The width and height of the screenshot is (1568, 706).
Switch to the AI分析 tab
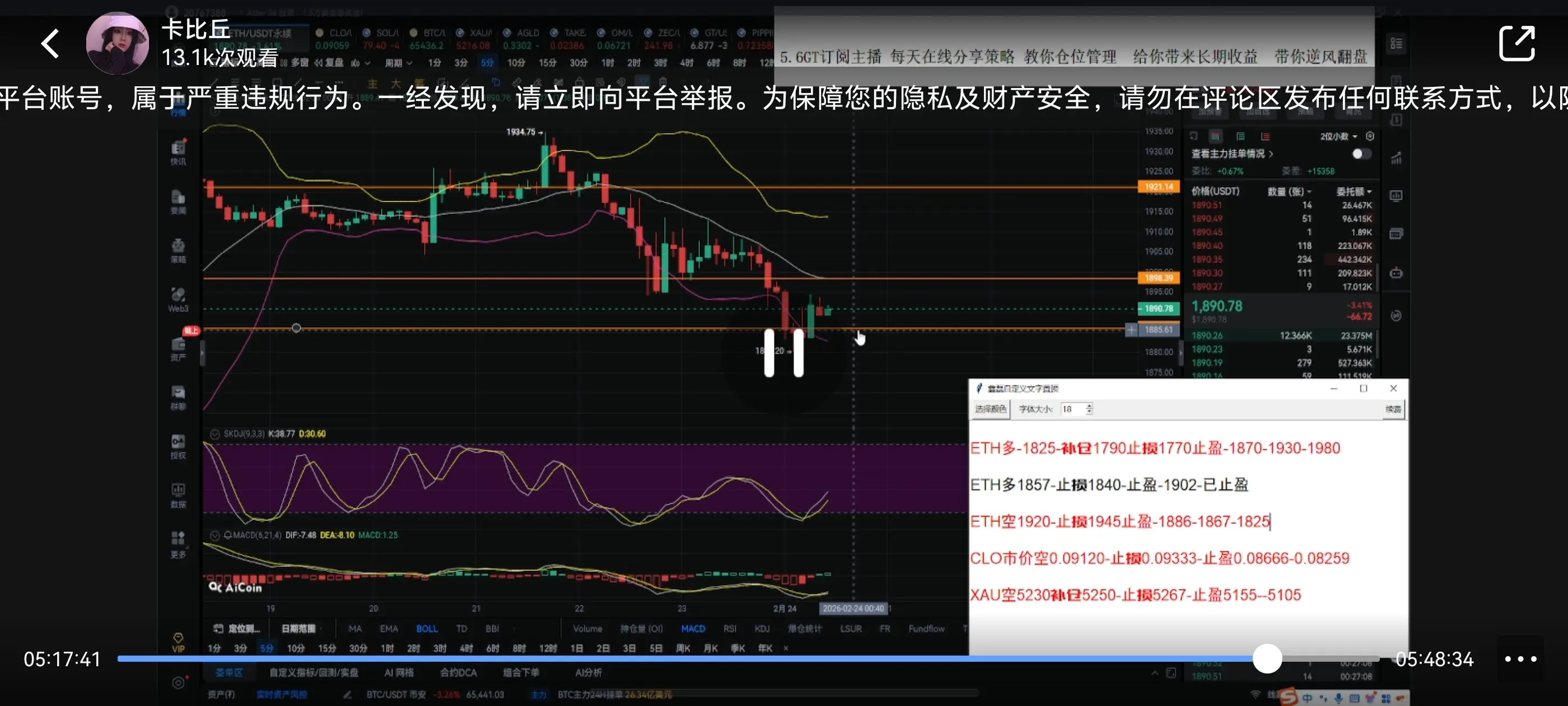(588, 672)
